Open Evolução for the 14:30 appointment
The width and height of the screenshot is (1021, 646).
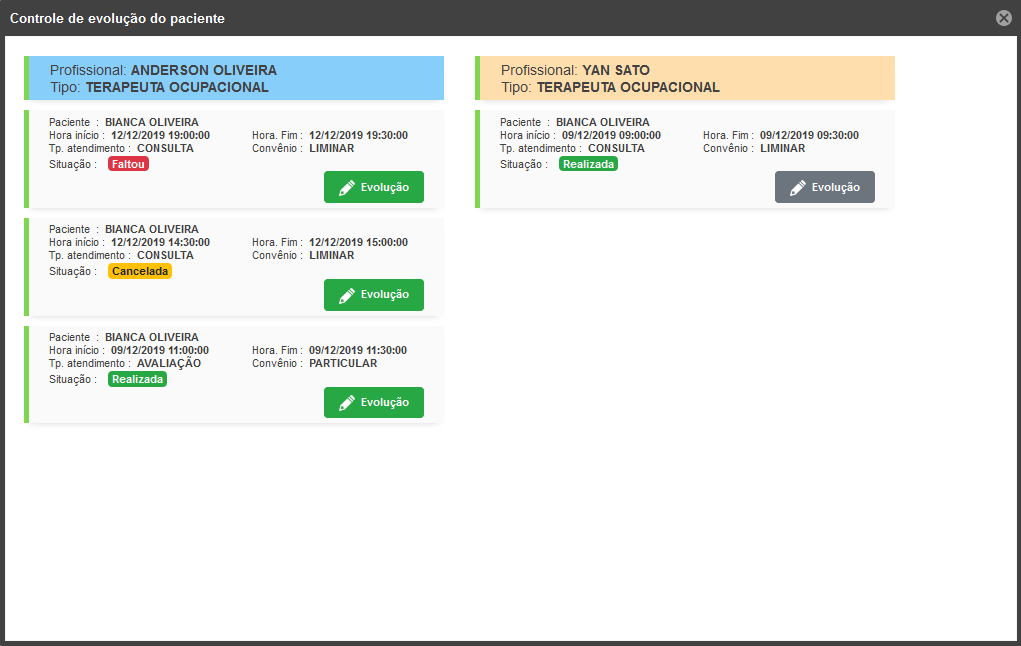(374, 295)
